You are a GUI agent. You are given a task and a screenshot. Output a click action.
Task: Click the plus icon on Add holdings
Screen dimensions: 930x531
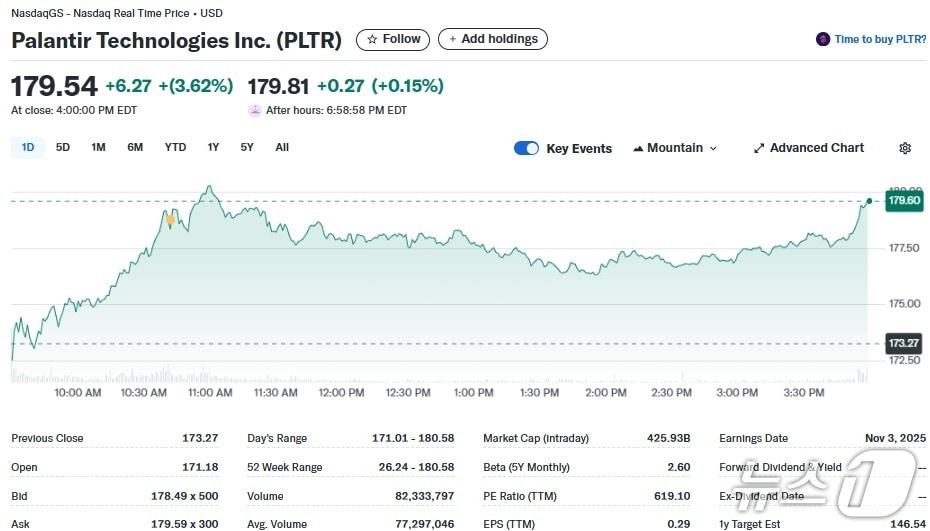click(x=452, y=40)
